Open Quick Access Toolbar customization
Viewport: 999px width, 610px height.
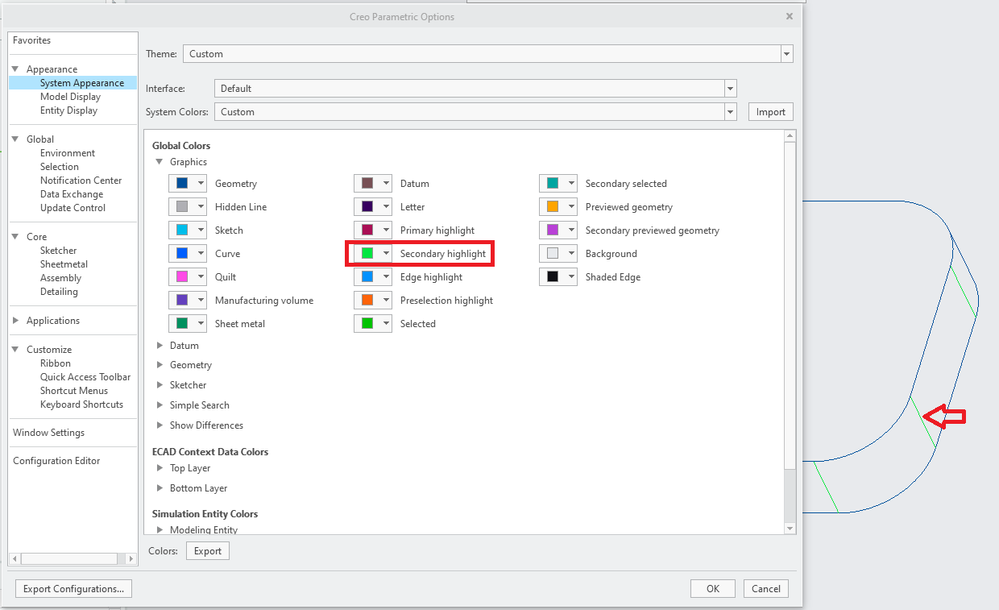coord(85,377)
